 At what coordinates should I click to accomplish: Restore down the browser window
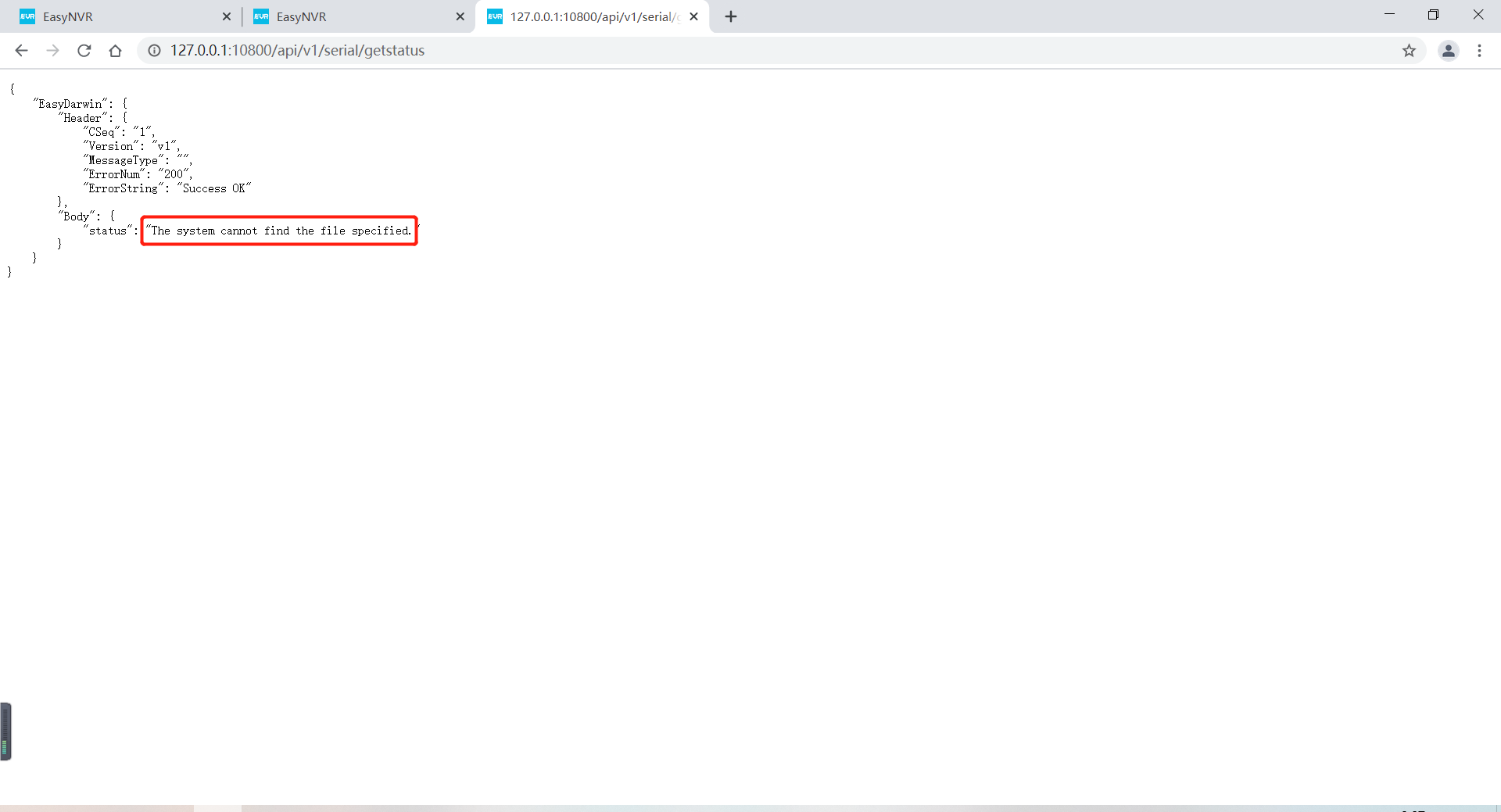click(1433, 14)
